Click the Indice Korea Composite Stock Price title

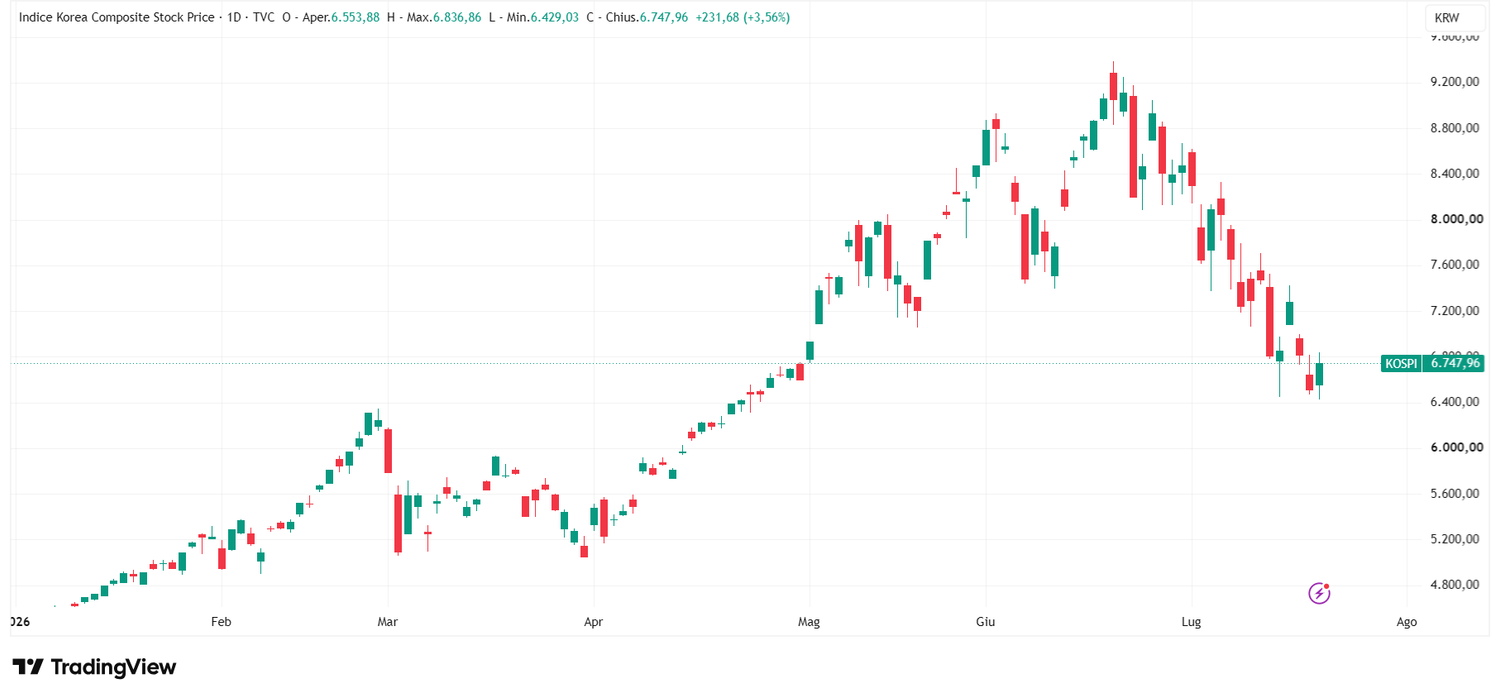117,18
